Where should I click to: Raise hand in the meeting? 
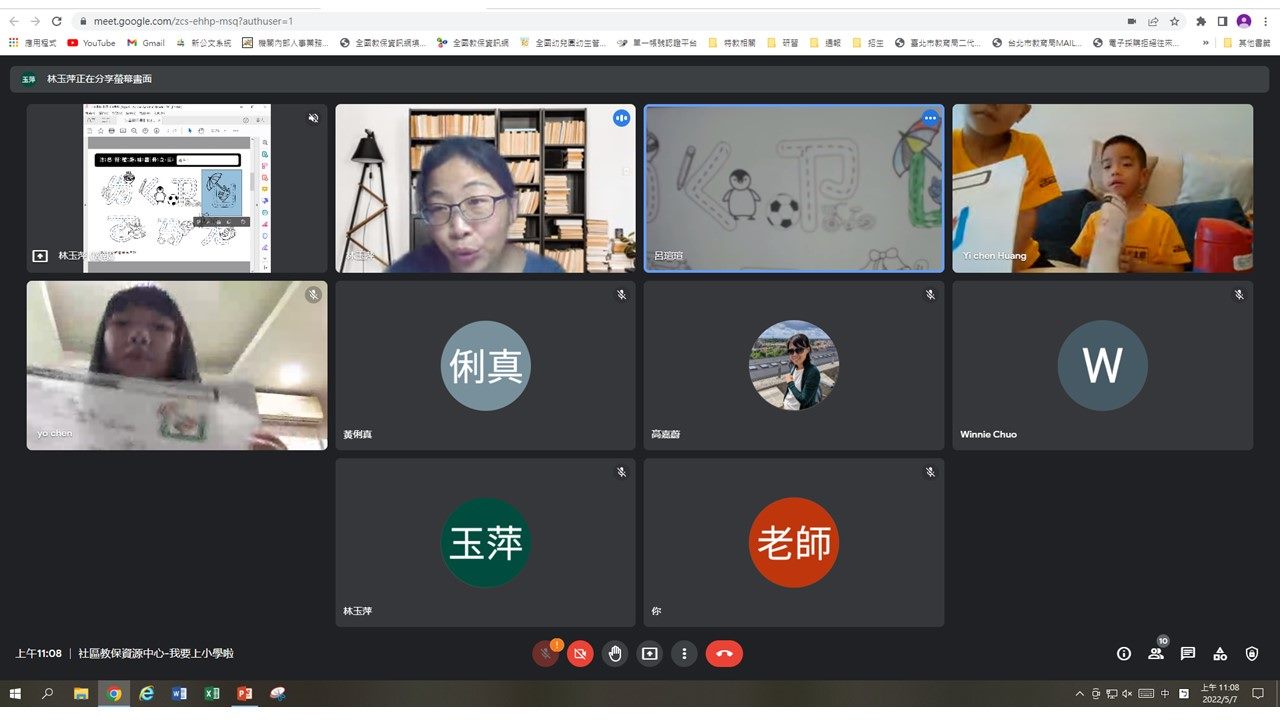[x=615, y=654]
